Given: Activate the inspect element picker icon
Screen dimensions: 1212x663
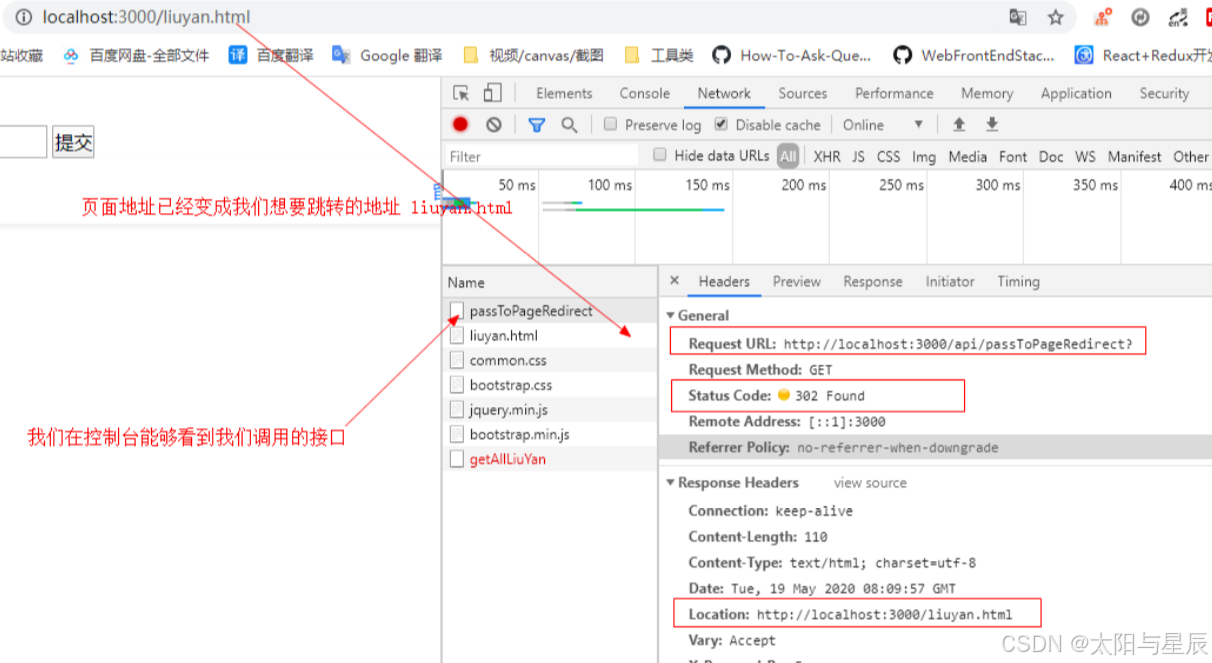Looking at the screenshot, I should 461,93.
